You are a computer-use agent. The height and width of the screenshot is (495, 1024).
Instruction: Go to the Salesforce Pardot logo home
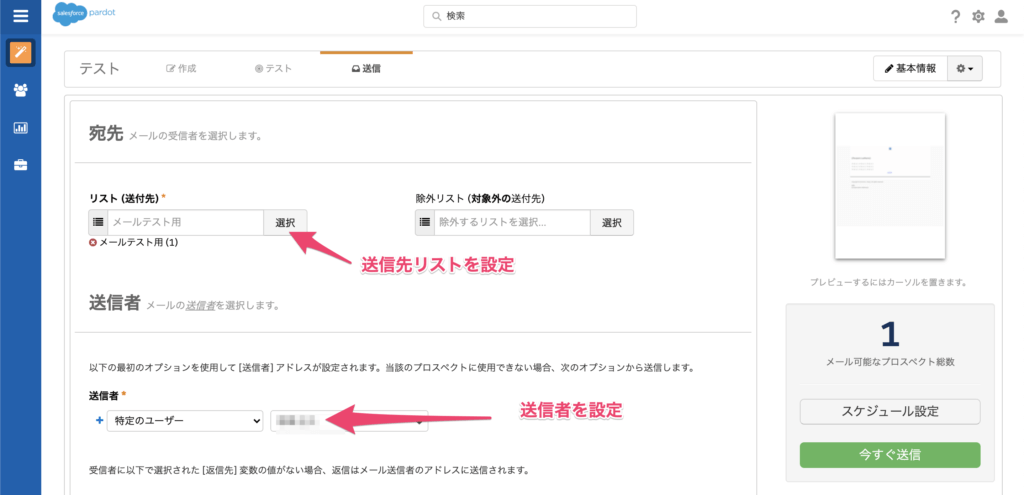click(x=82, y=14)
